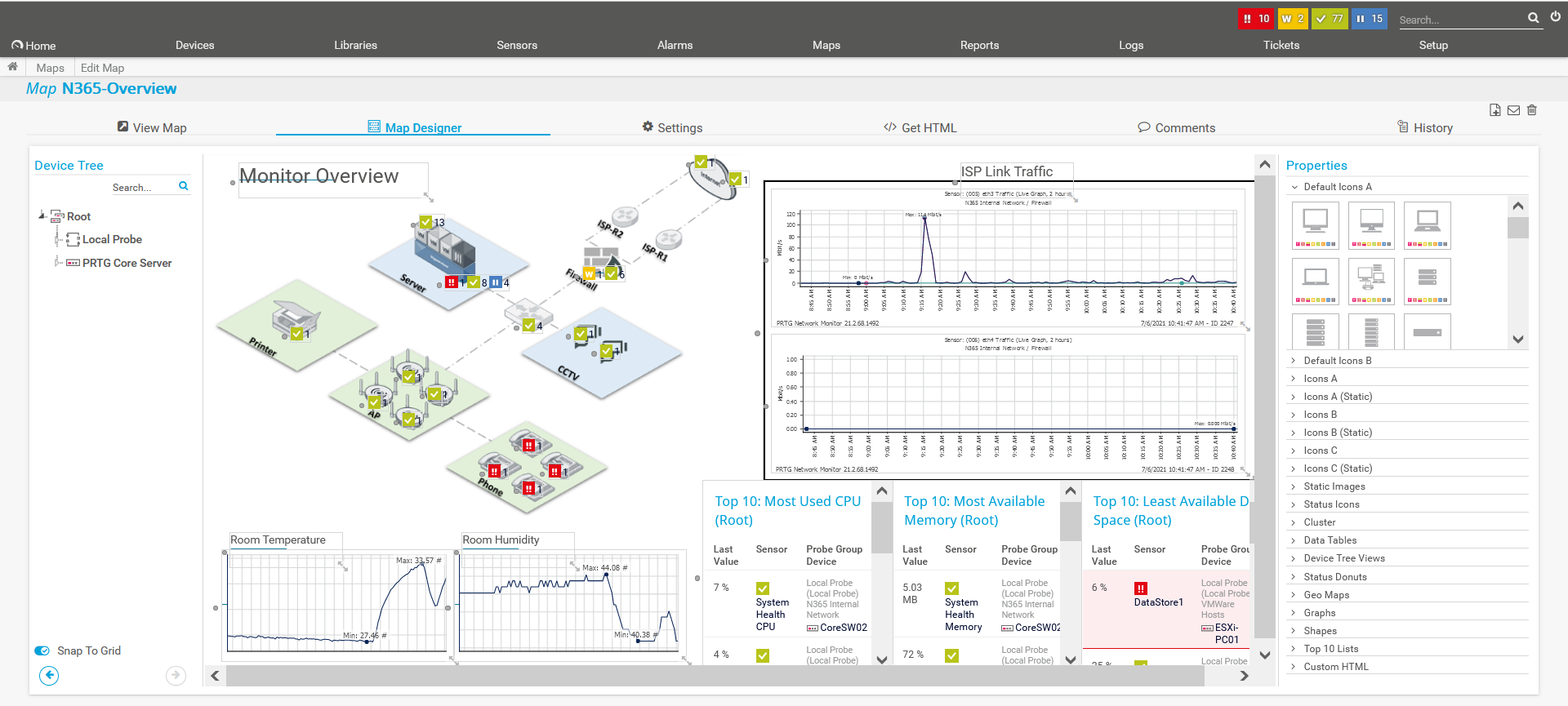Click the Edit Map breadcrumb link
The height and width of the screenshot is (706, 1568).
(x=102, y=68)
